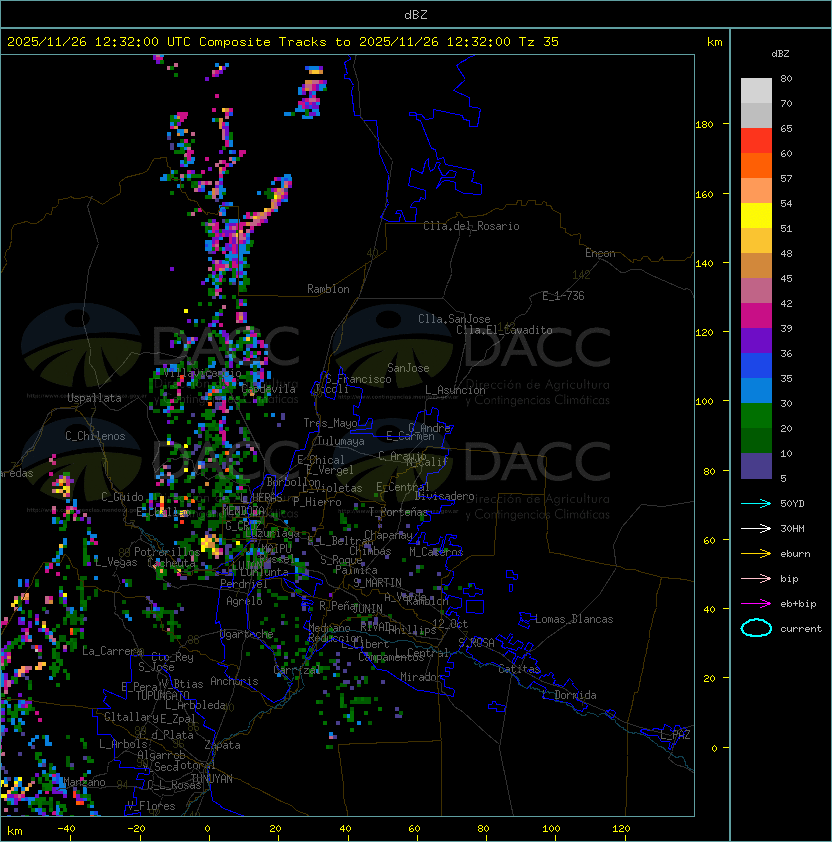
Task: Click the 'TUNUYAN' map label
Action: (212, 779)
